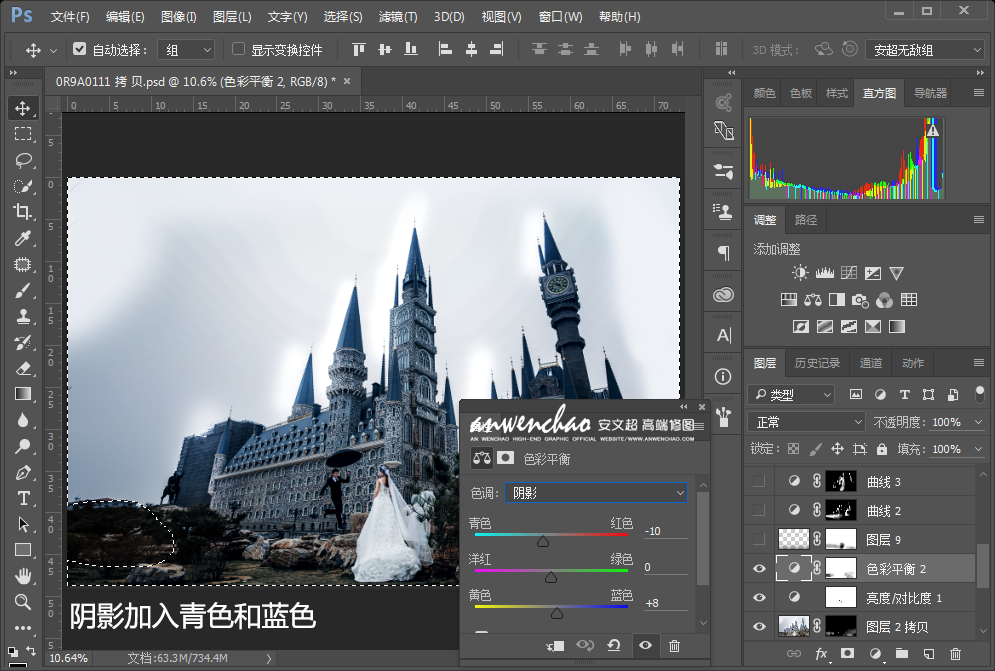Show the 图层 9 layer

click(x=759, y=540)
